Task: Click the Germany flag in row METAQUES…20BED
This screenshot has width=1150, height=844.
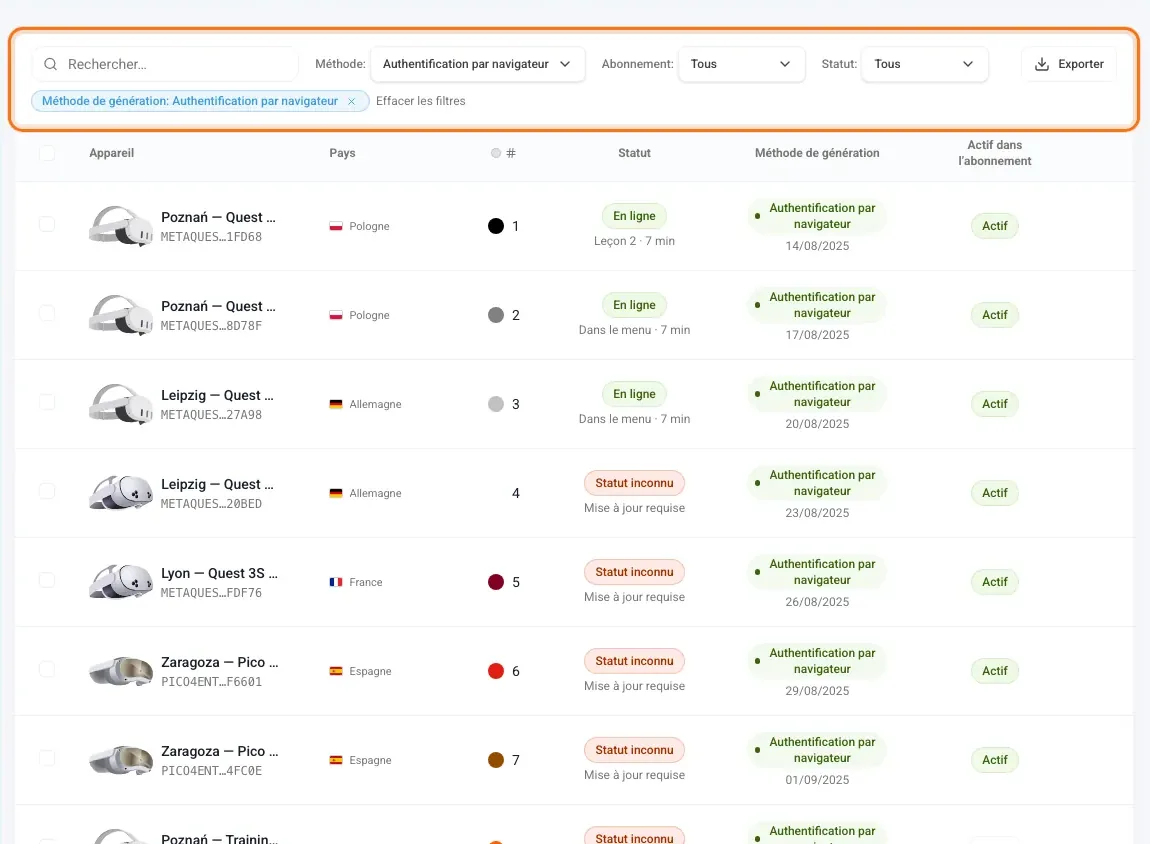Action: tap(336, 493)
